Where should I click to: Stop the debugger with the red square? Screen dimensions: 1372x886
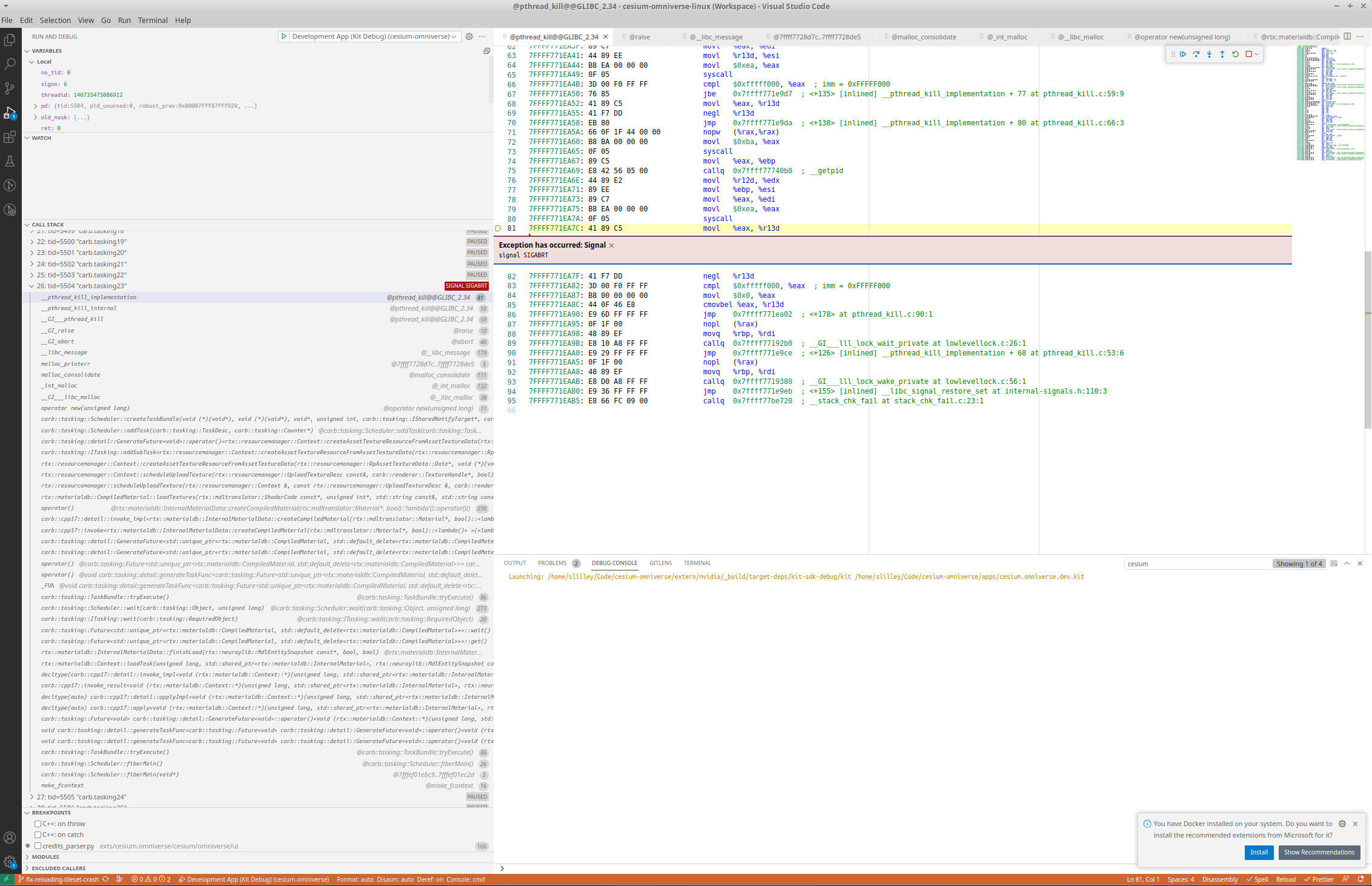[1249, 54]
